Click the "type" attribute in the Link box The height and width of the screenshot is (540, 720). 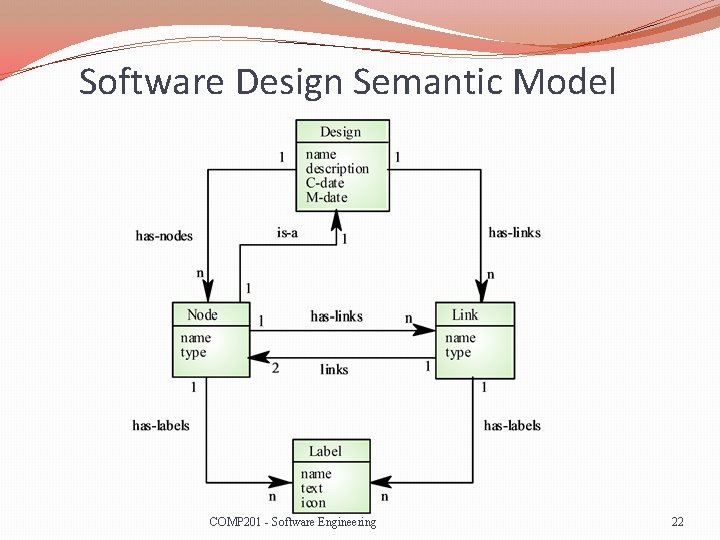coord(458,353)
